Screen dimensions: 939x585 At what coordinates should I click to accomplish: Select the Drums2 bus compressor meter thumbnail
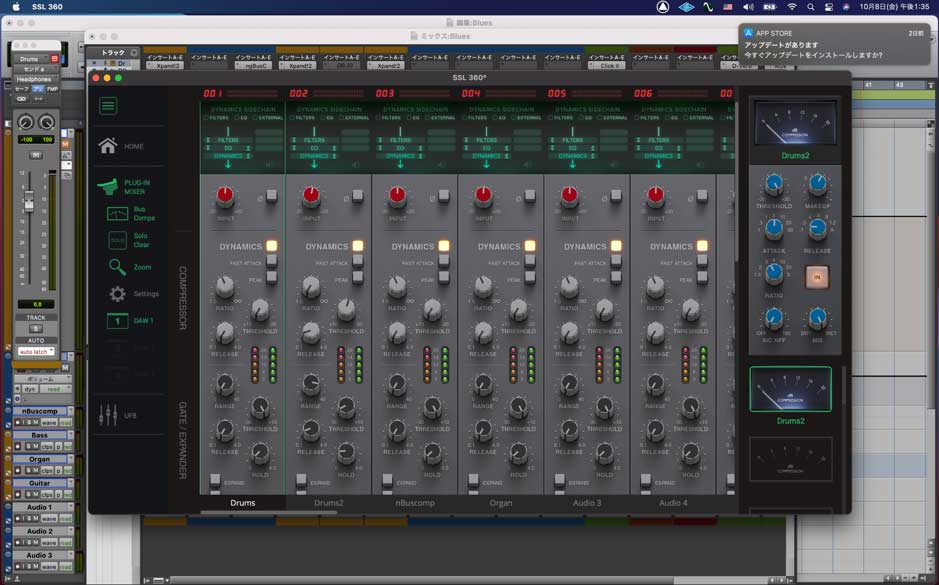point(790,389)
